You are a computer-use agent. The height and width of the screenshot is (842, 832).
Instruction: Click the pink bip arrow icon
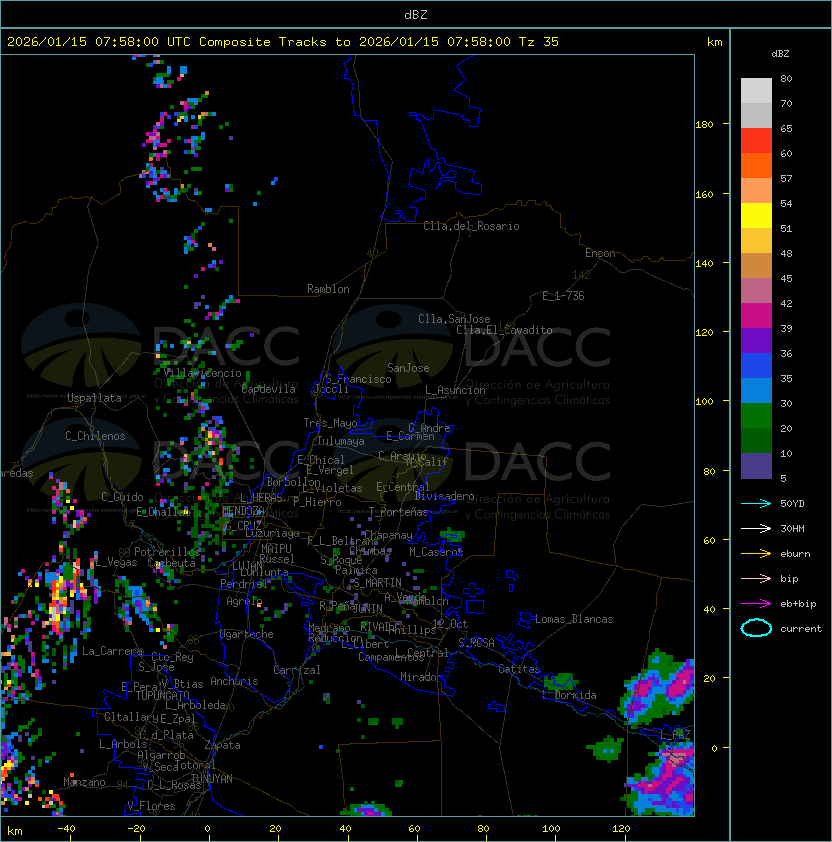(x=756, y=578)
